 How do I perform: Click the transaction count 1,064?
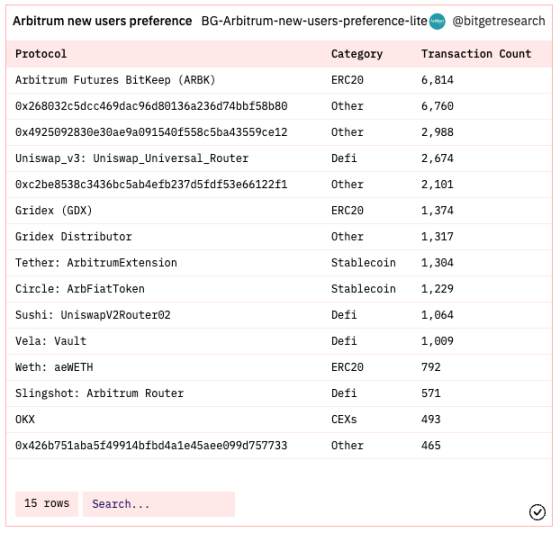(x=437, y=315)
